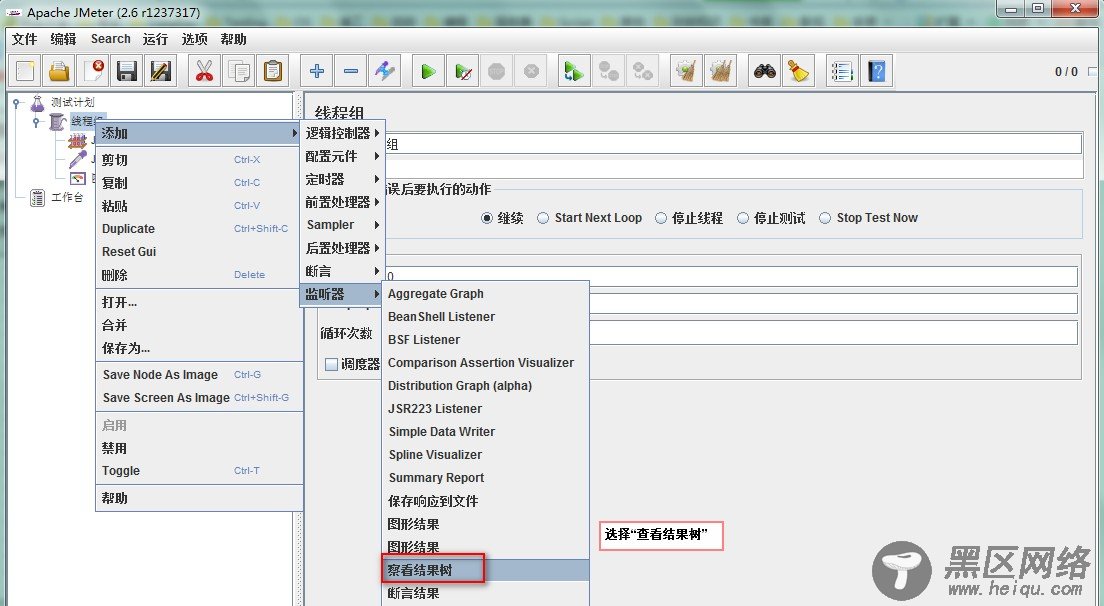The height and width of the screenshot is (606, 1104).
Task: Open the 文件 menu
Action: pyautogui.click(x=25, y=39)
